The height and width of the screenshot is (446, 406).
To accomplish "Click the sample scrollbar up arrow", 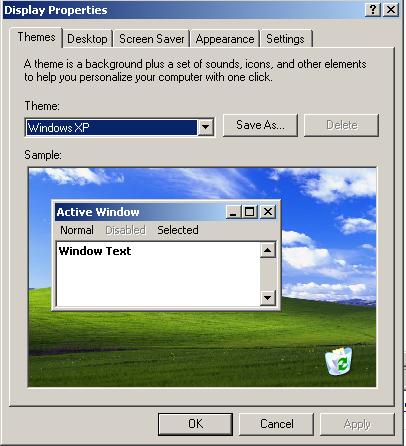I will (x=268, y=250).
